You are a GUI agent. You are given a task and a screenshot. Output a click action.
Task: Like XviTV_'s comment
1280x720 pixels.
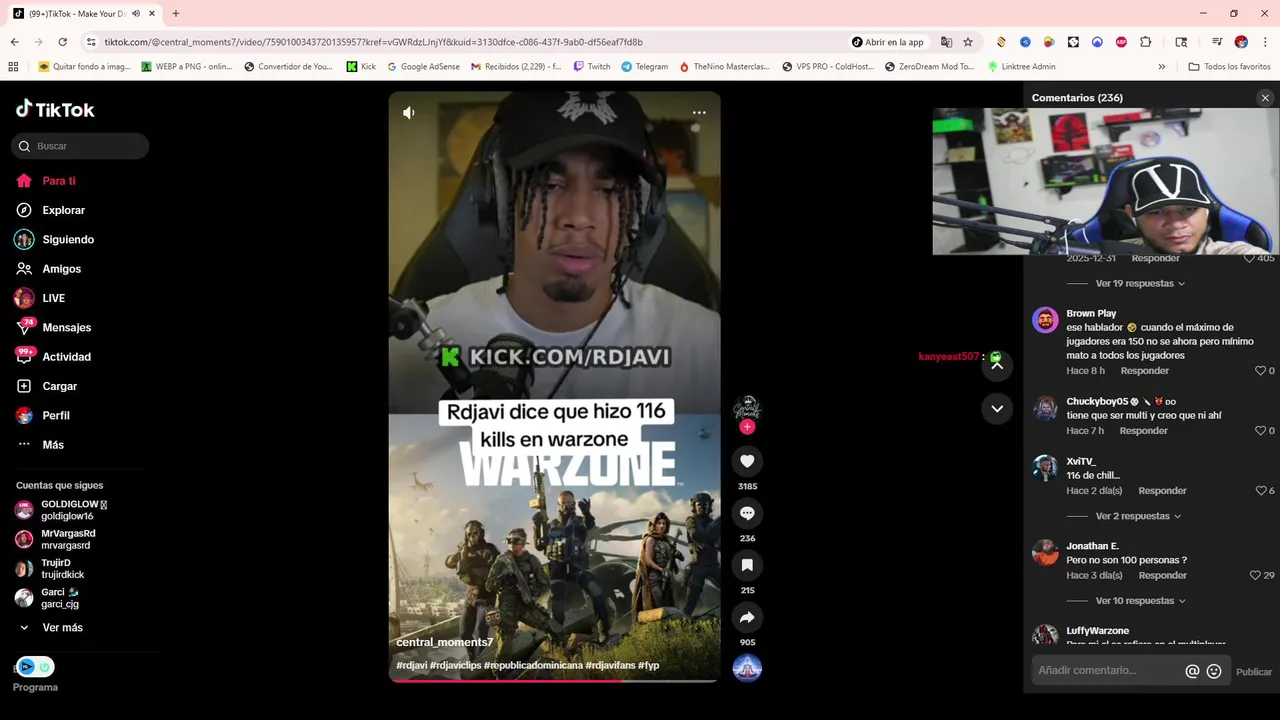point(1260,491)
